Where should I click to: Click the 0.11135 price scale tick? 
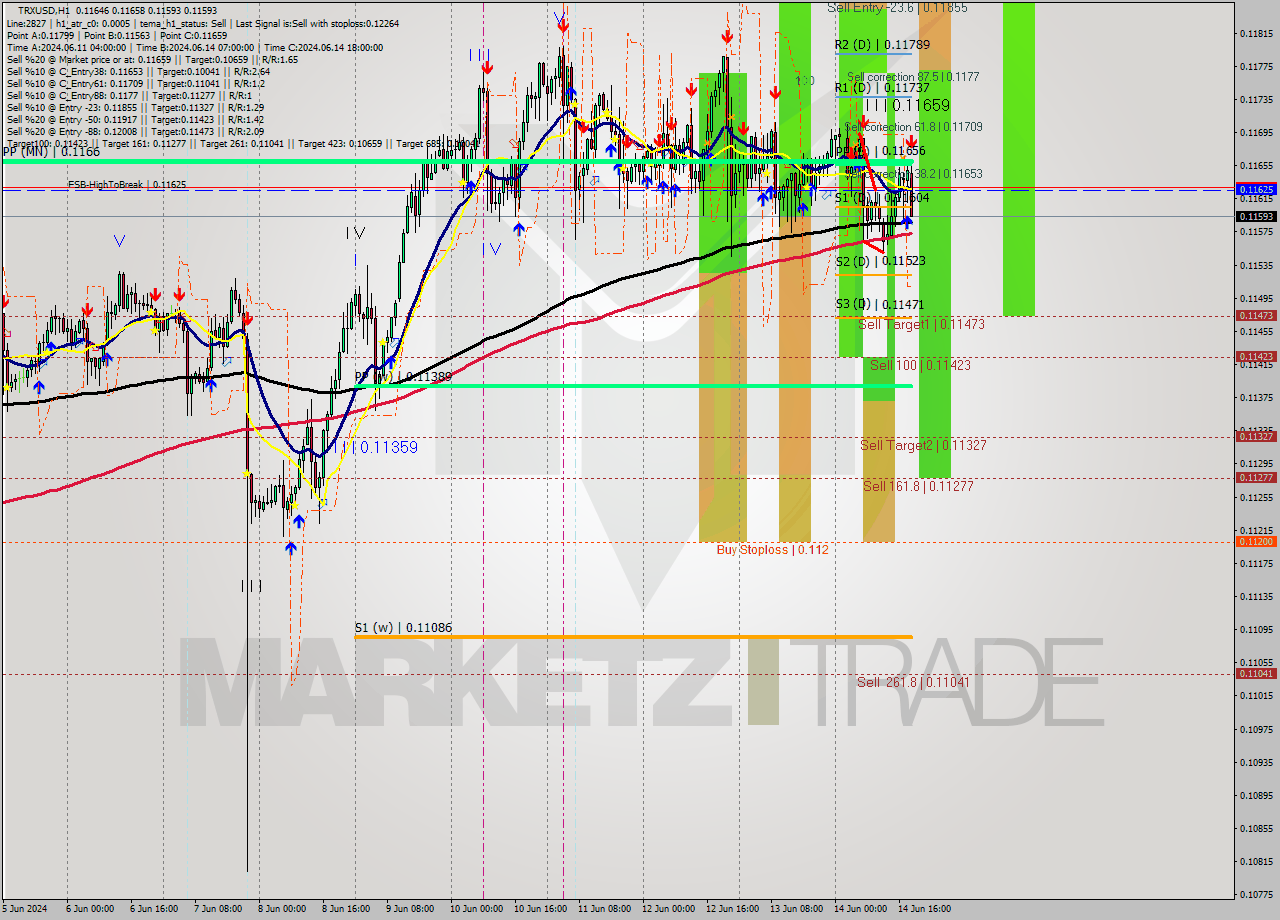click(x=1256, y=596)
